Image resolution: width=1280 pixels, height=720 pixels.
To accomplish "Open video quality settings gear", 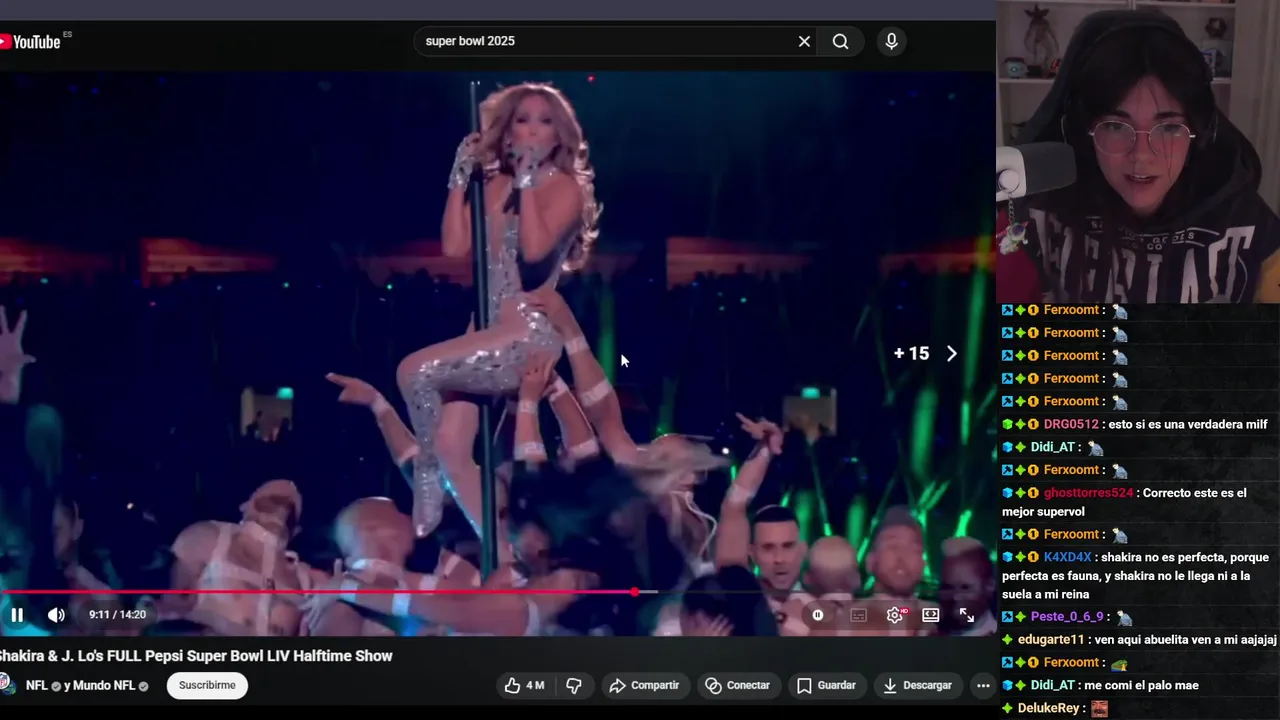I will pos(895,615).
